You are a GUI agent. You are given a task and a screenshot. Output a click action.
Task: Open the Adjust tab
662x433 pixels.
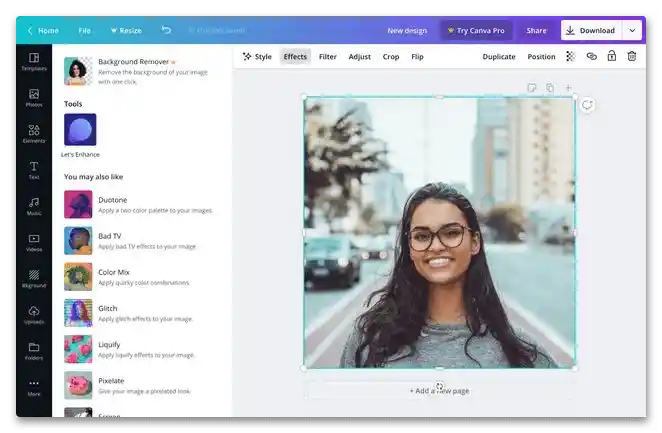(360, 57)
